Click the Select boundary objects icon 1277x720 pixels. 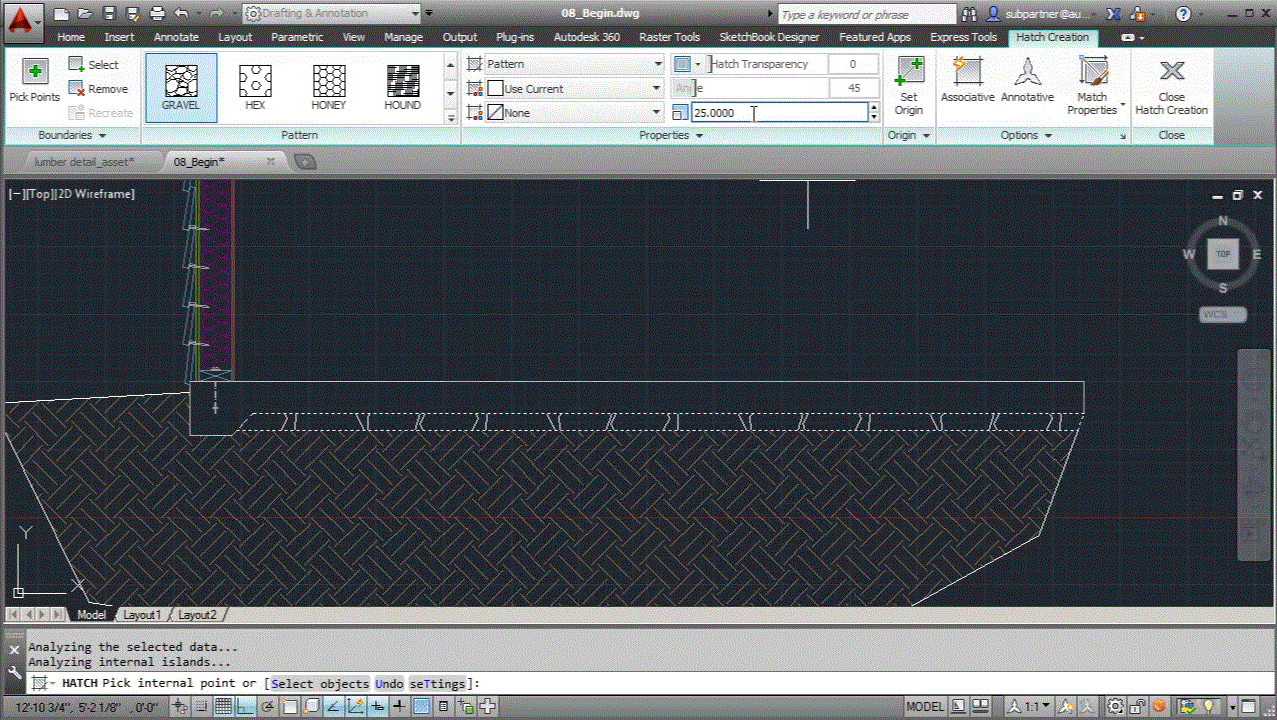click(x=76, y=64)
